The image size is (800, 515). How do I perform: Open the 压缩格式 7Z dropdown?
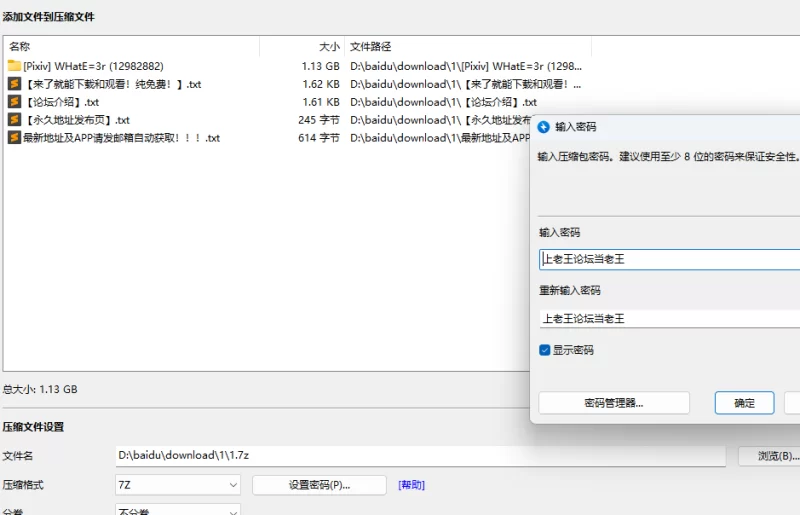[x=178, y=485]
